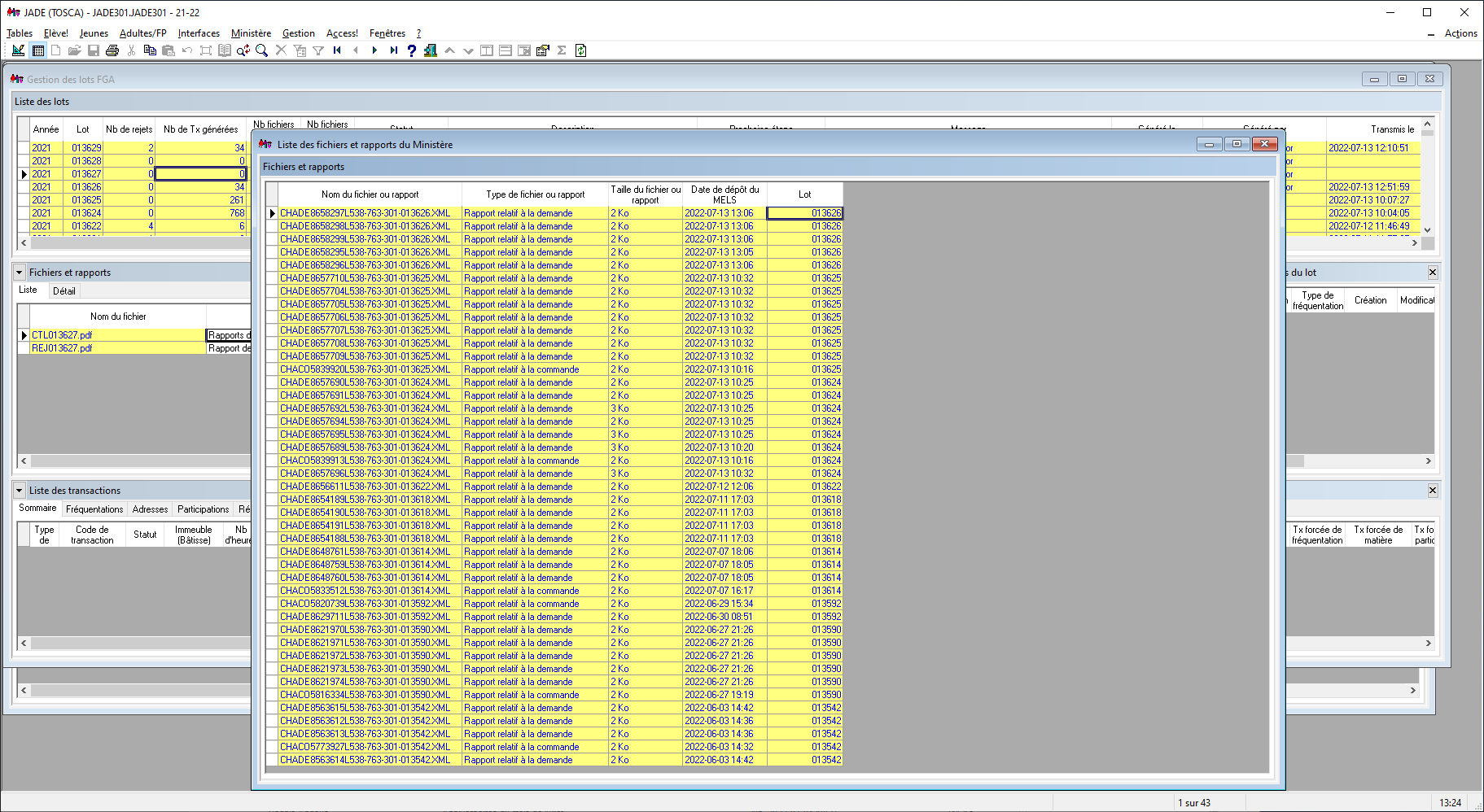This screenshot has width=1484, height=812.
Task: Click the exit door icon in toolbar
Action: tap(430, 50)
